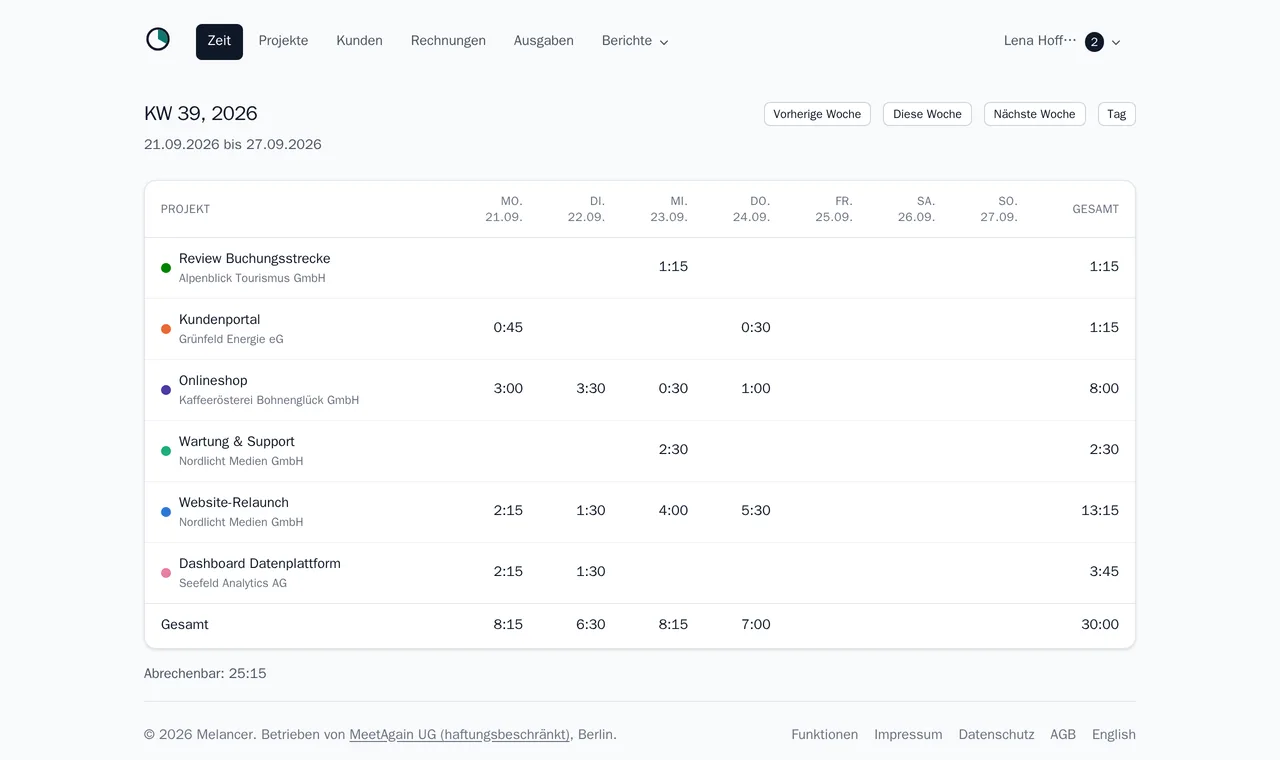Open the Wartung & Support project

(236, 441)
